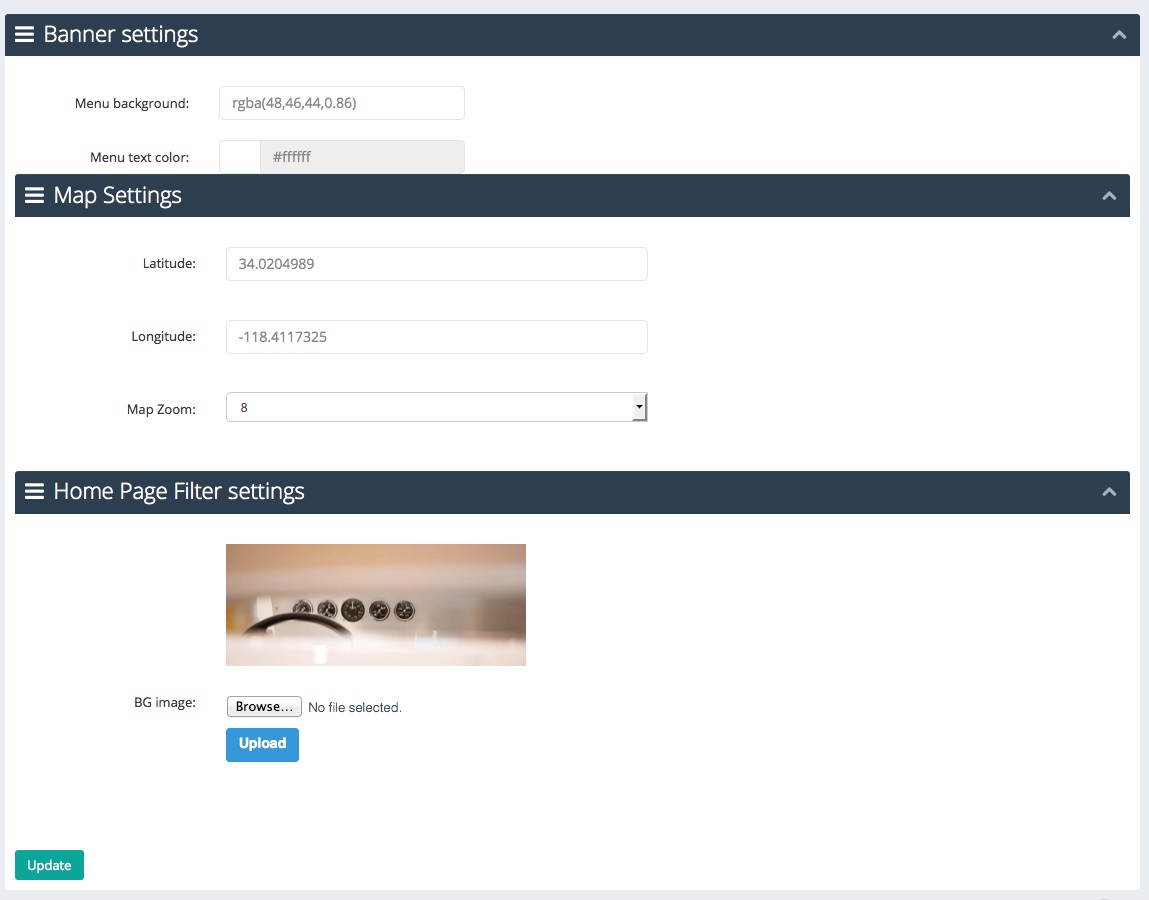Click the blue Upload button

(x=262, y=745)
